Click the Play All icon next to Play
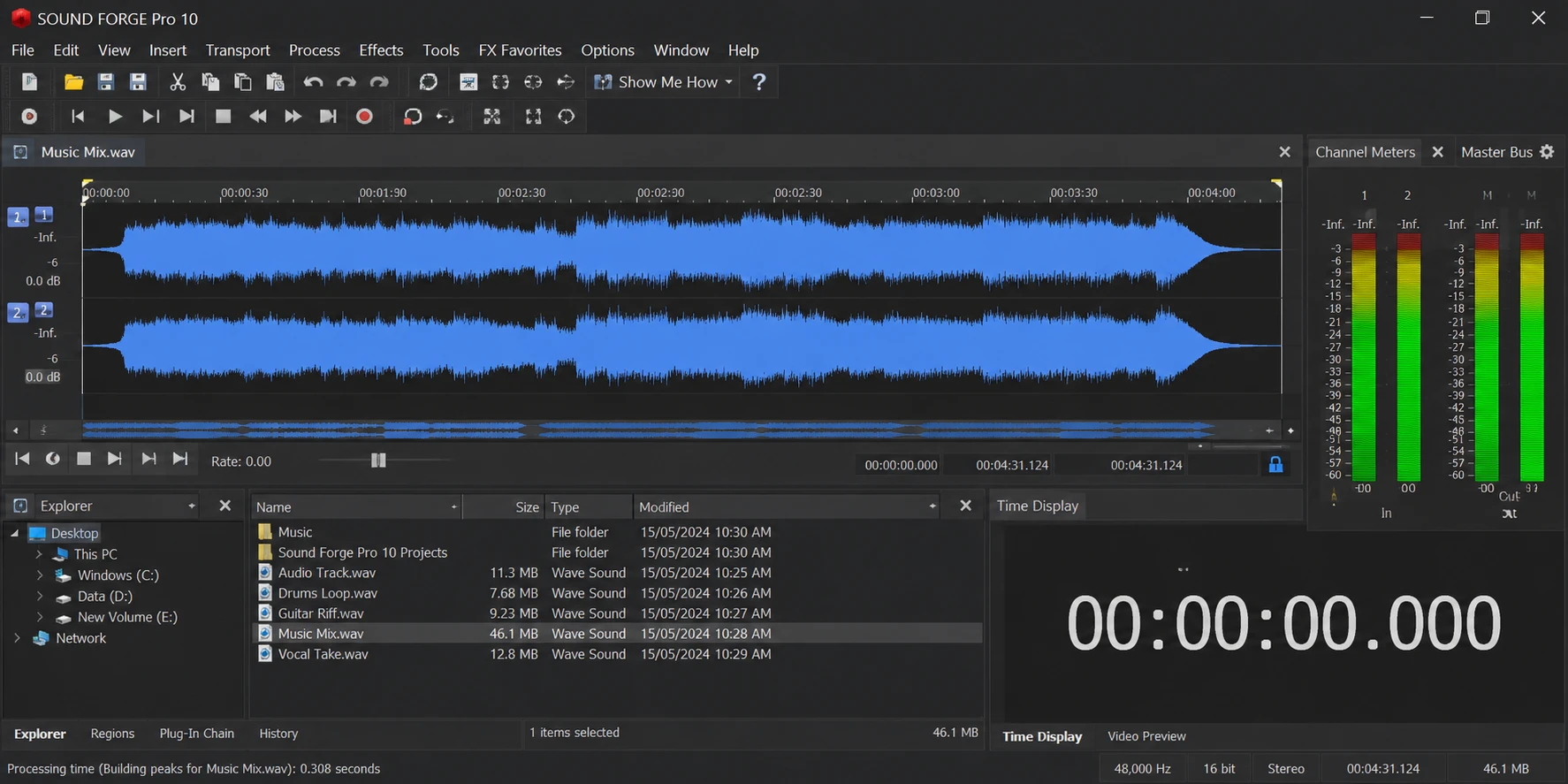This screenshot has height=784, width=1568. (x=151, y=117)
